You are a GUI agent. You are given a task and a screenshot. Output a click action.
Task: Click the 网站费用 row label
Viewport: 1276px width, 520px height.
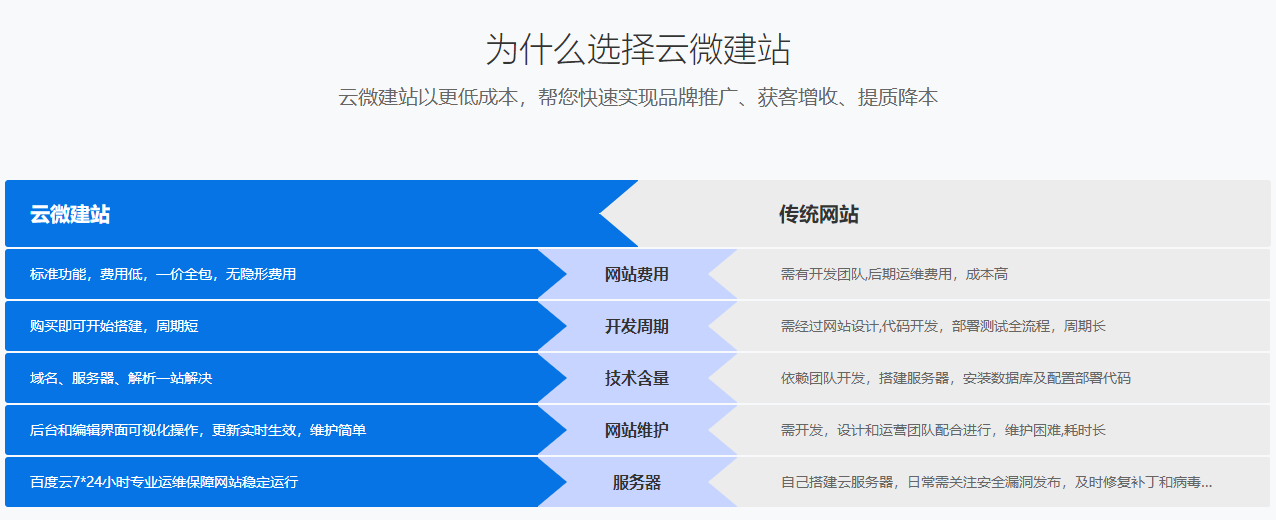click(637, 274)
